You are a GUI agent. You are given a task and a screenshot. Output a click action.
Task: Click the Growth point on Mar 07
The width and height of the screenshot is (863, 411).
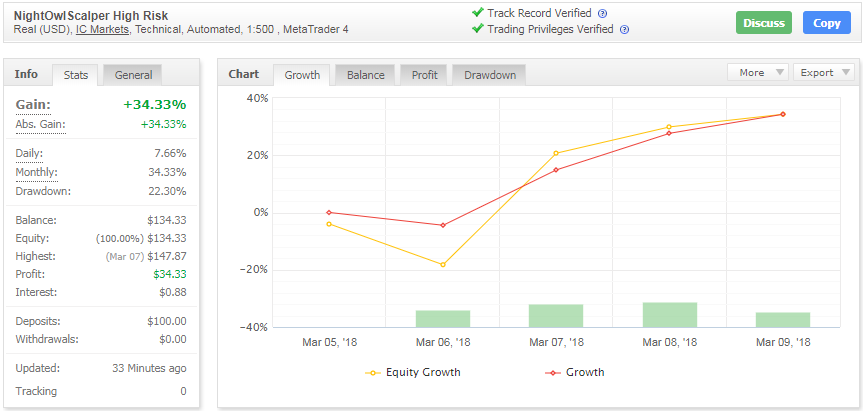click(556, 169)
